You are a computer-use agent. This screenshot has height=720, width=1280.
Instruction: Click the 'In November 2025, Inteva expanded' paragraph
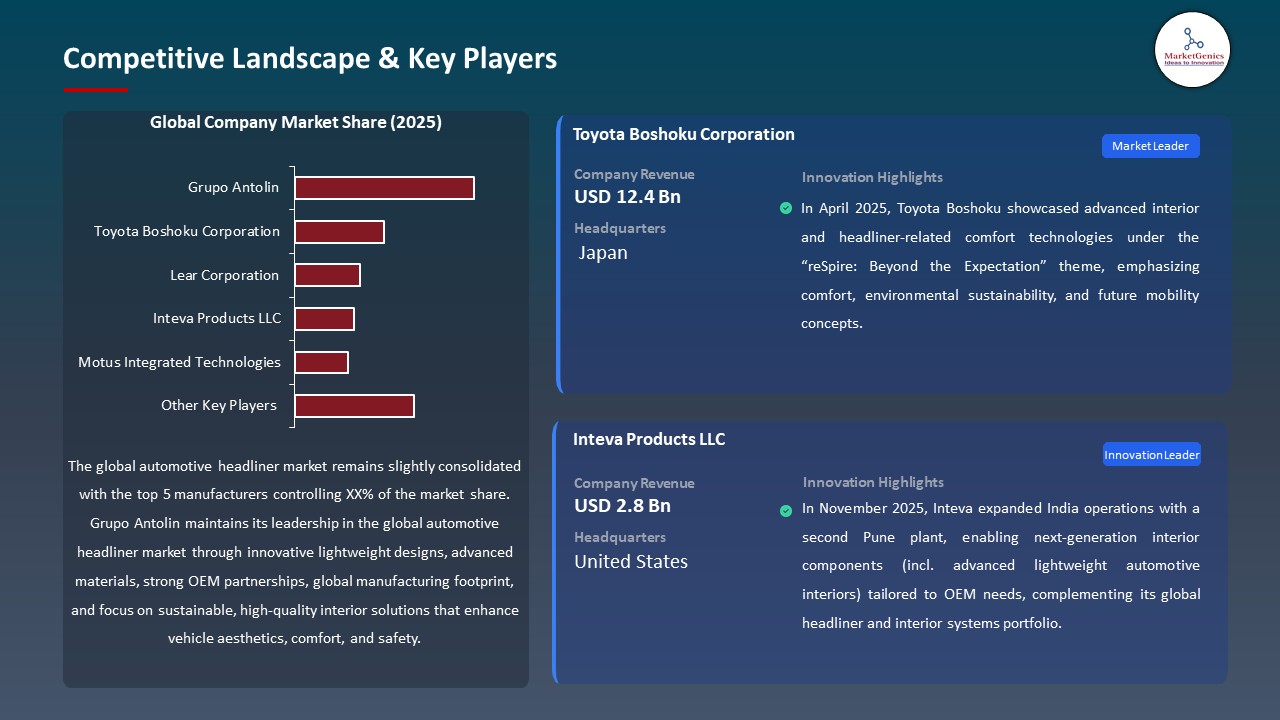pyautogui.click(x=1001, y=566)
